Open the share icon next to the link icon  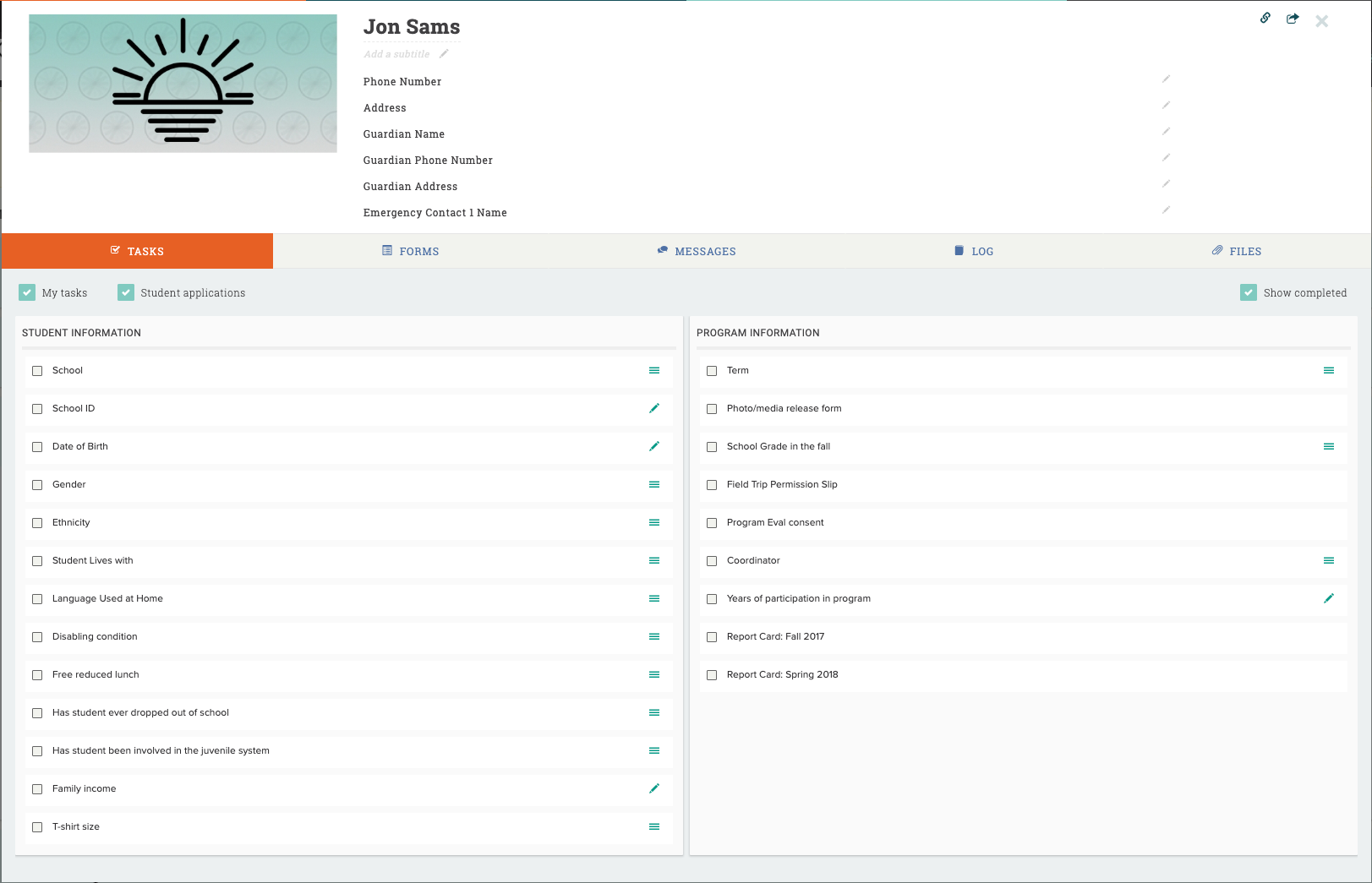1292,17
